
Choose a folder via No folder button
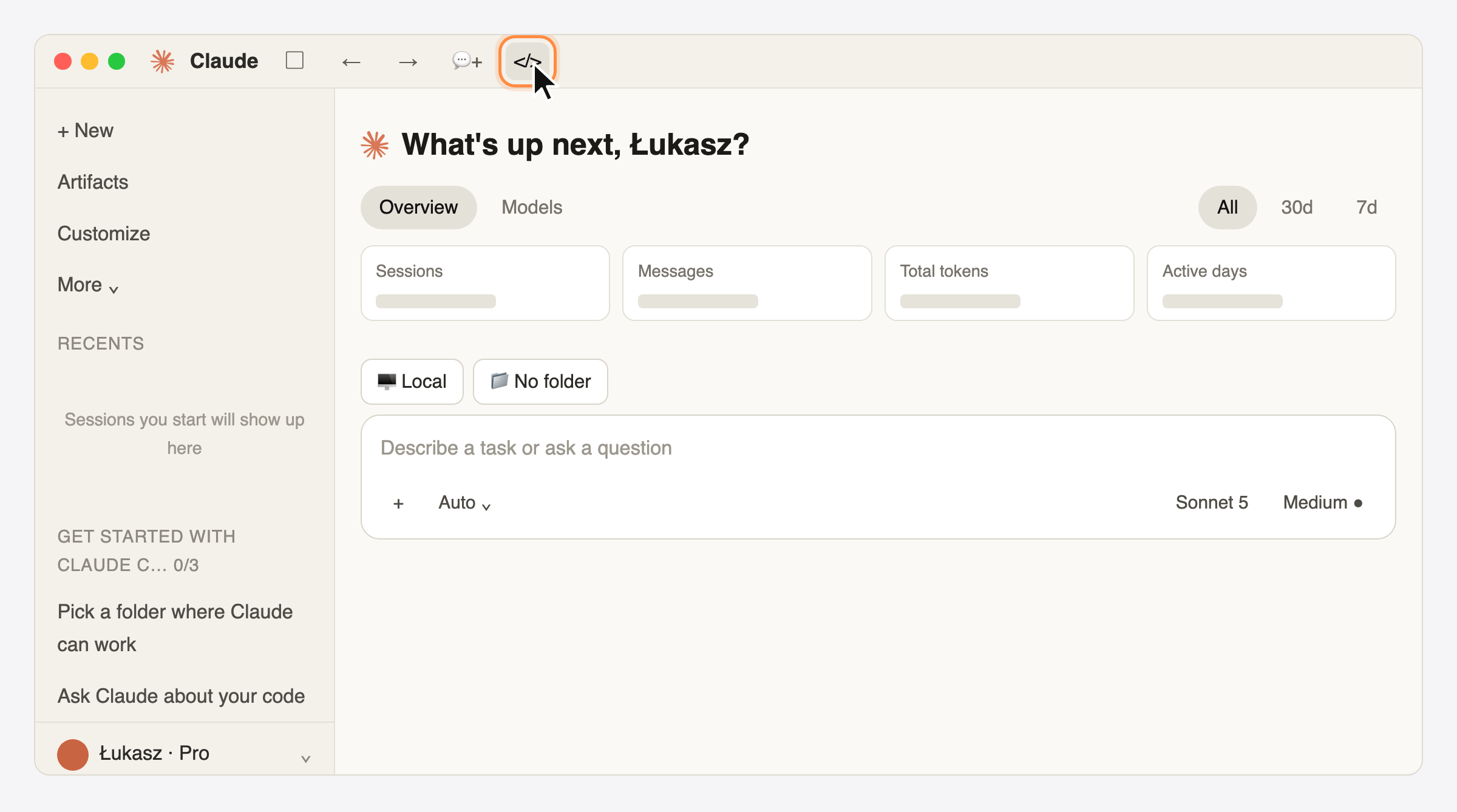click(540, 382)
